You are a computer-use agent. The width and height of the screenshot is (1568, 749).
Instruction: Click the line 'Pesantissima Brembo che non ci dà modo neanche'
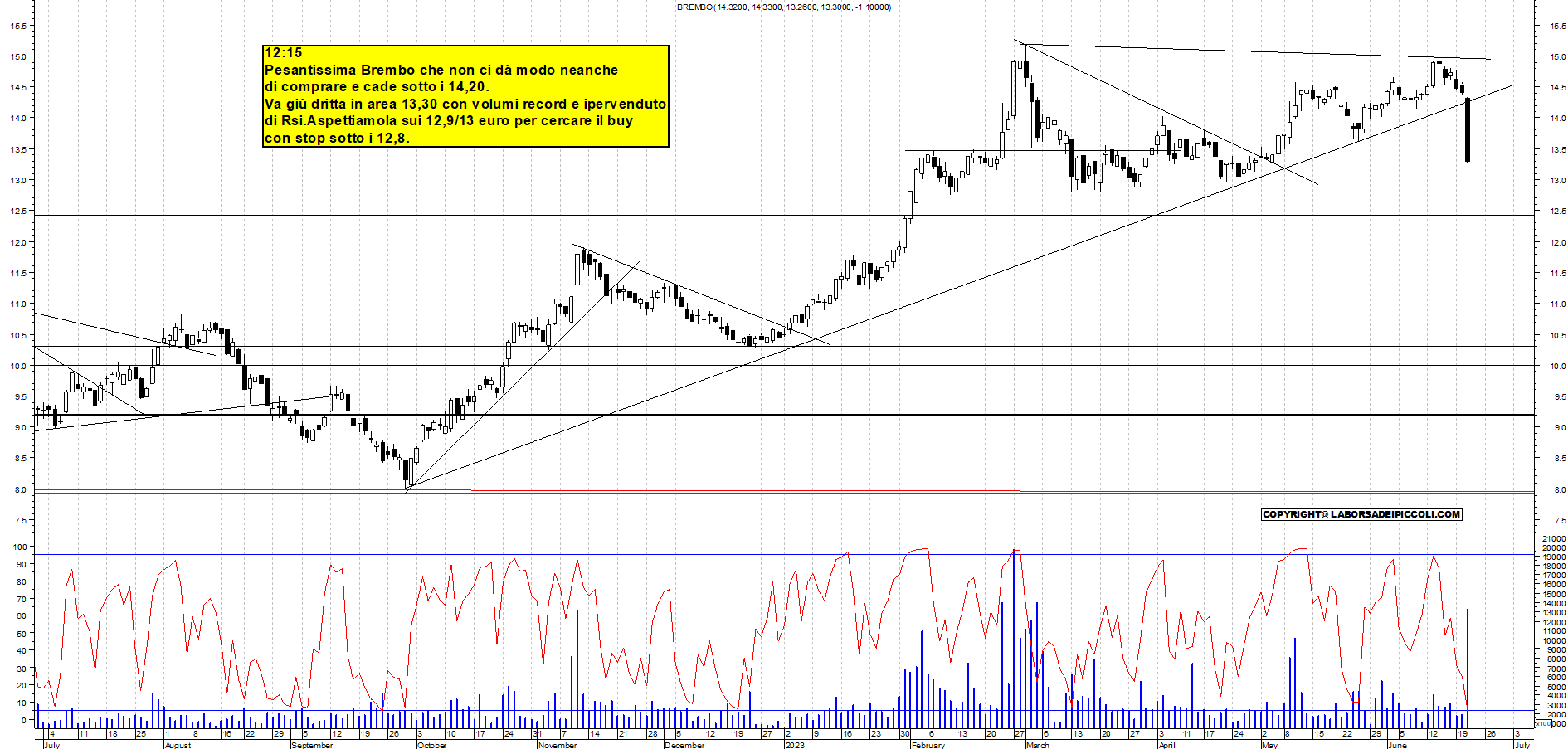click(x=441, y=70)
